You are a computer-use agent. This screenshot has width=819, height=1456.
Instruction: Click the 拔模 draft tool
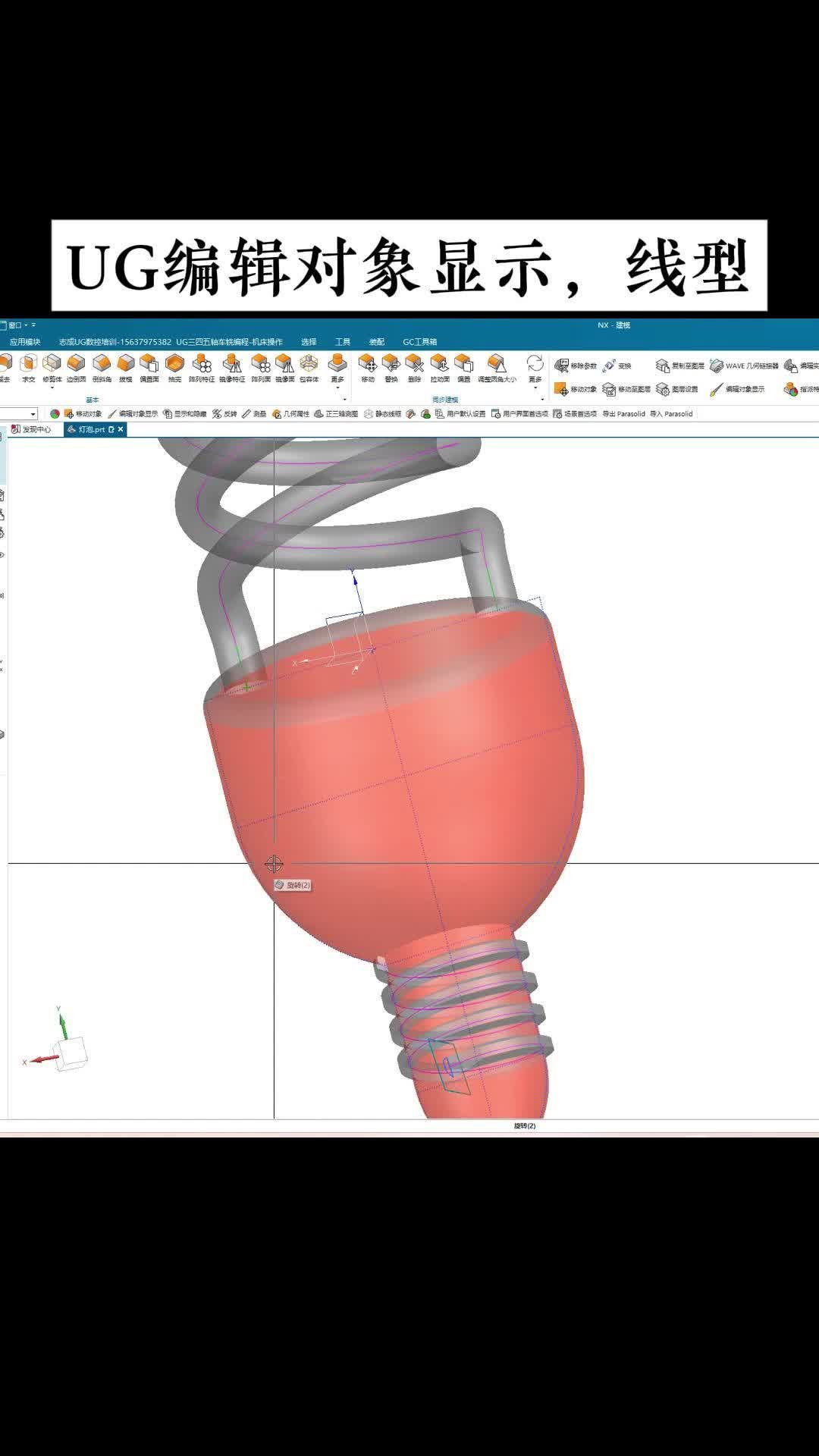126,368
